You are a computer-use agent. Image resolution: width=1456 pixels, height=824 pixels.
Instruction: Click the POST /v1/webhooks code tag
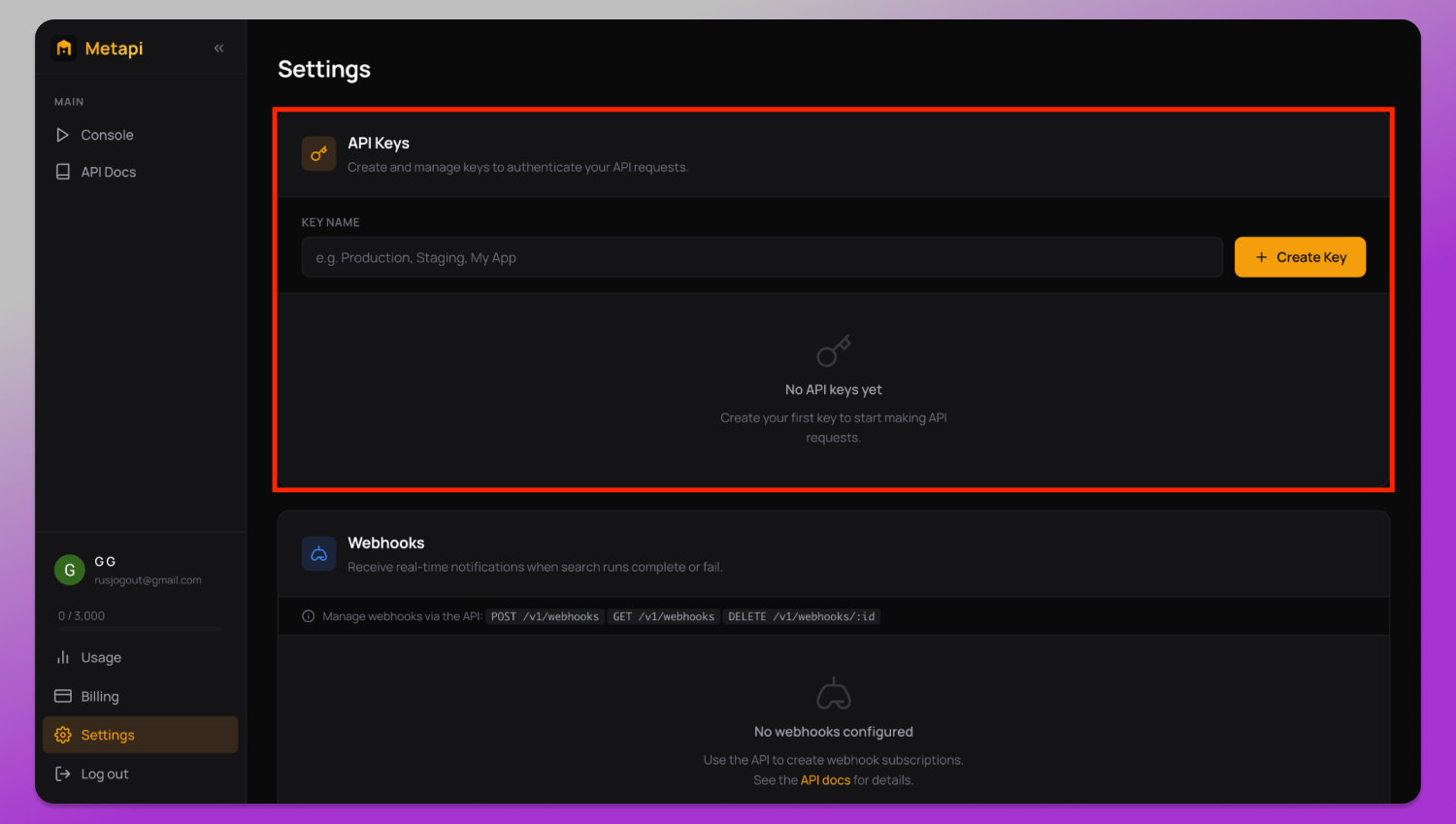545,616
